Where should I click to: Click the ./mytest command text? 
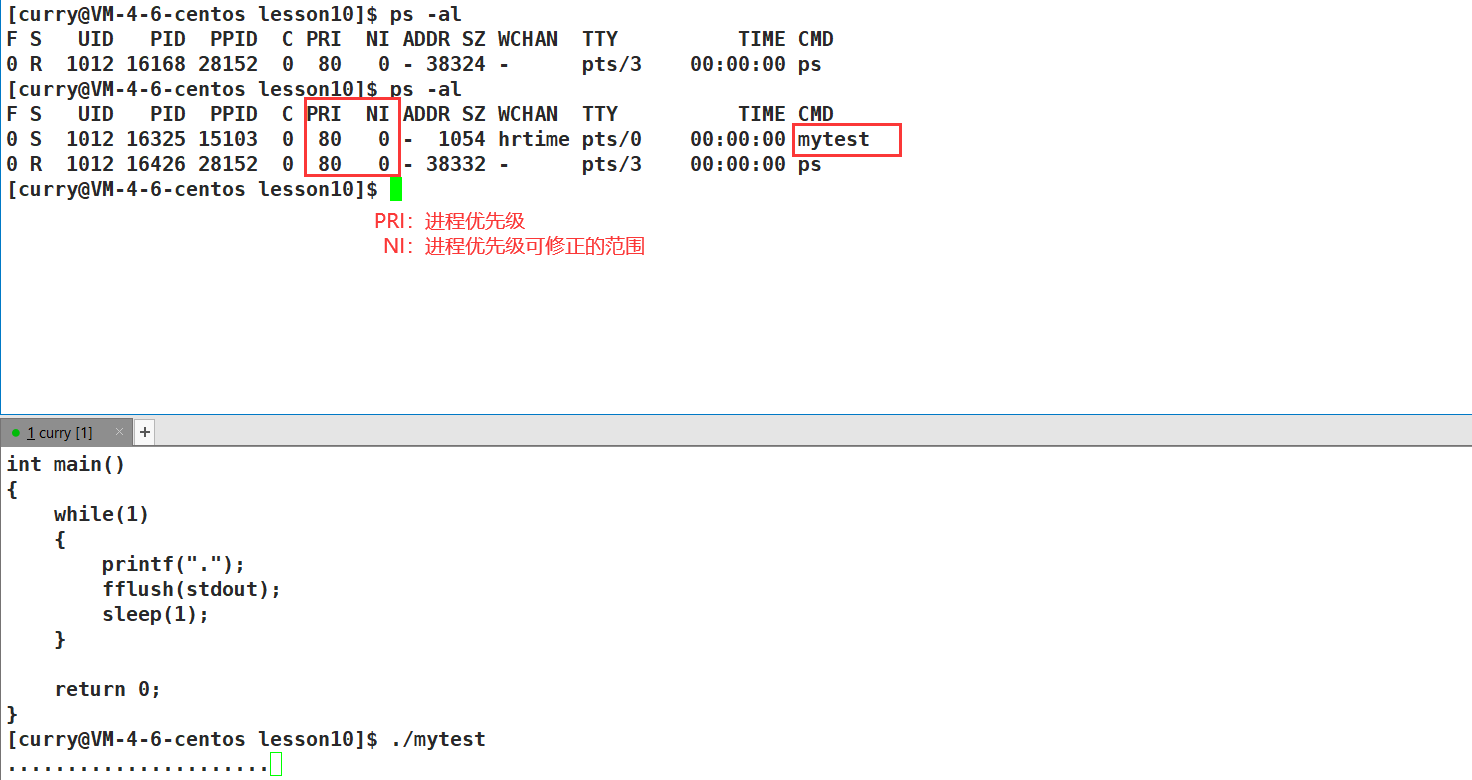coord(438,739)
